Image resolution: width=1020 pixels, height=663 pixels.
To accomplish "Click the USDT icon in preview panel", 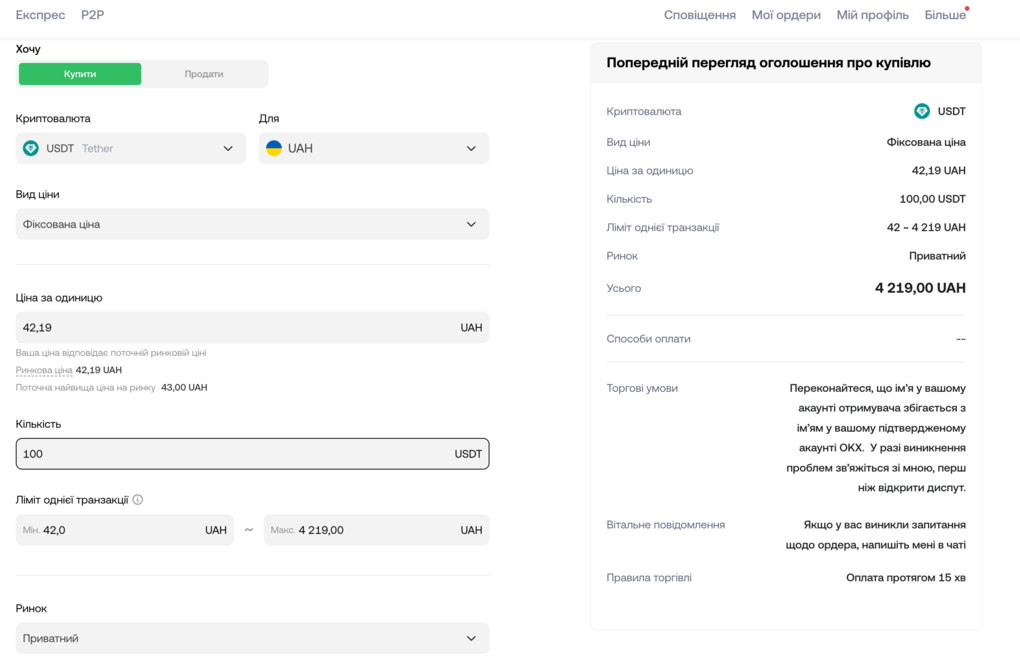I will pos(922,111).
